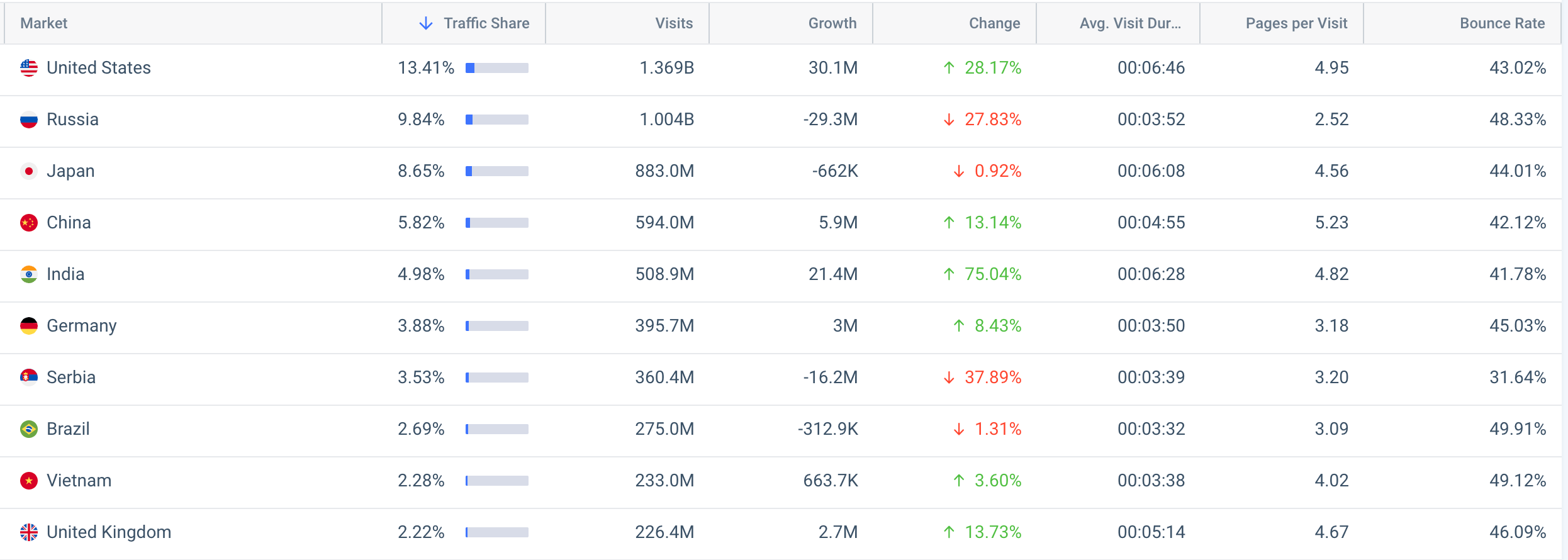The image size is (1568, 560).
Task: Click the Brazil flag icon
Action: point(29,429)
